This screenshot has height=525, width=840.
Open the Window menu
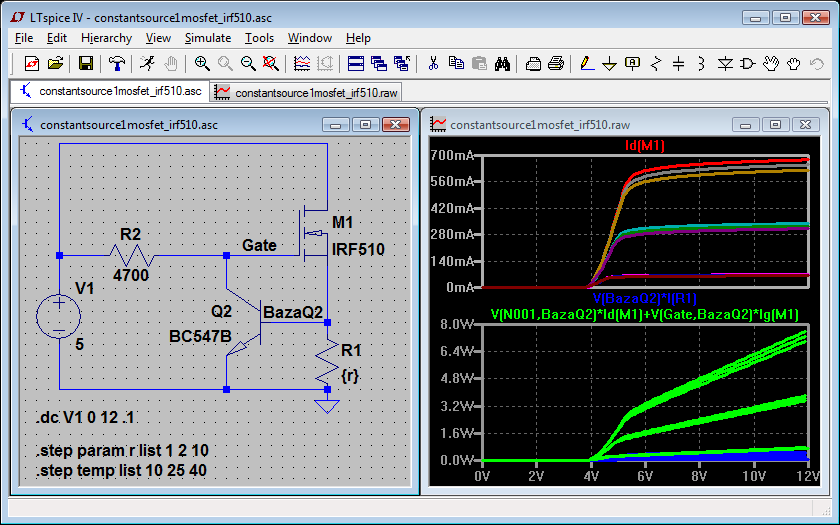coord(310,38)
